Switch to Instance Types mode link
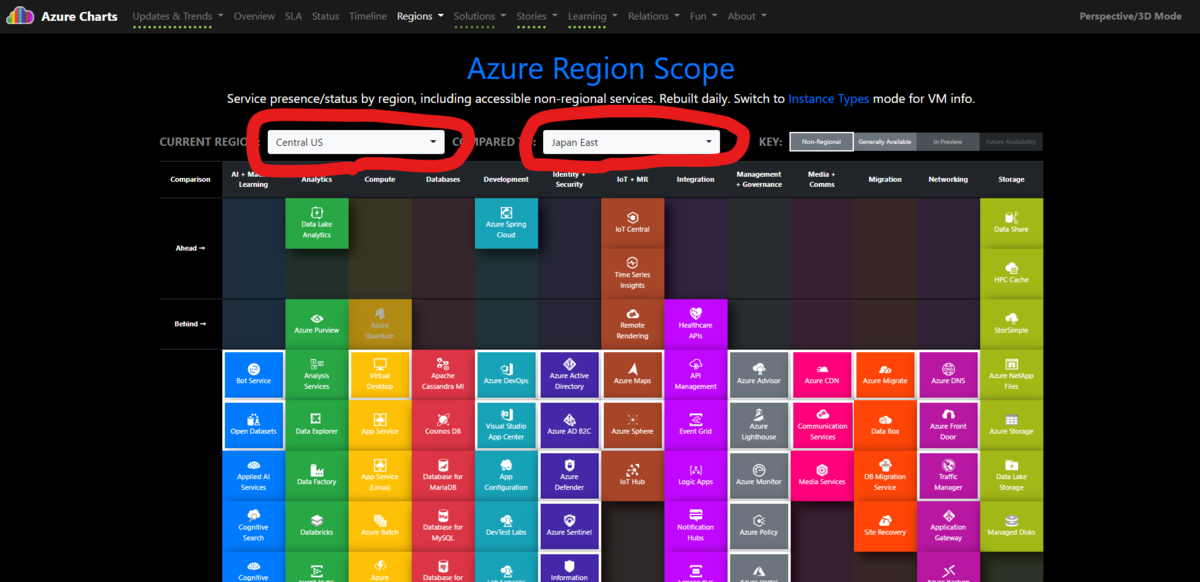This screenshot has width=1200, height=582. click(x=829, y=99)
